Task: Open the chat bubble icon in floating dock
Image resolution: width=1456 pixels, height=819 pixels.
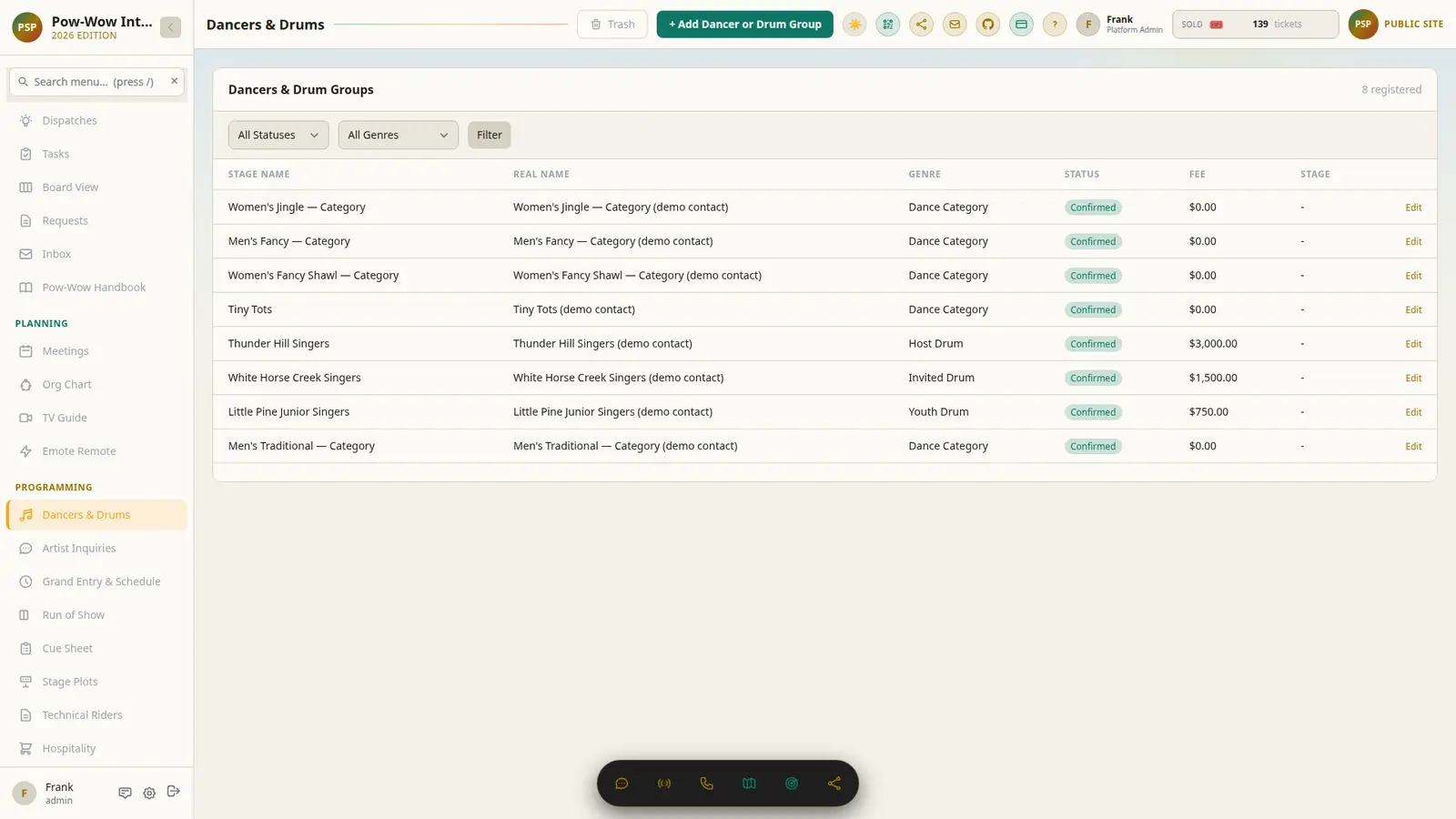Action: pyautogui.click(x=622, y=784)
